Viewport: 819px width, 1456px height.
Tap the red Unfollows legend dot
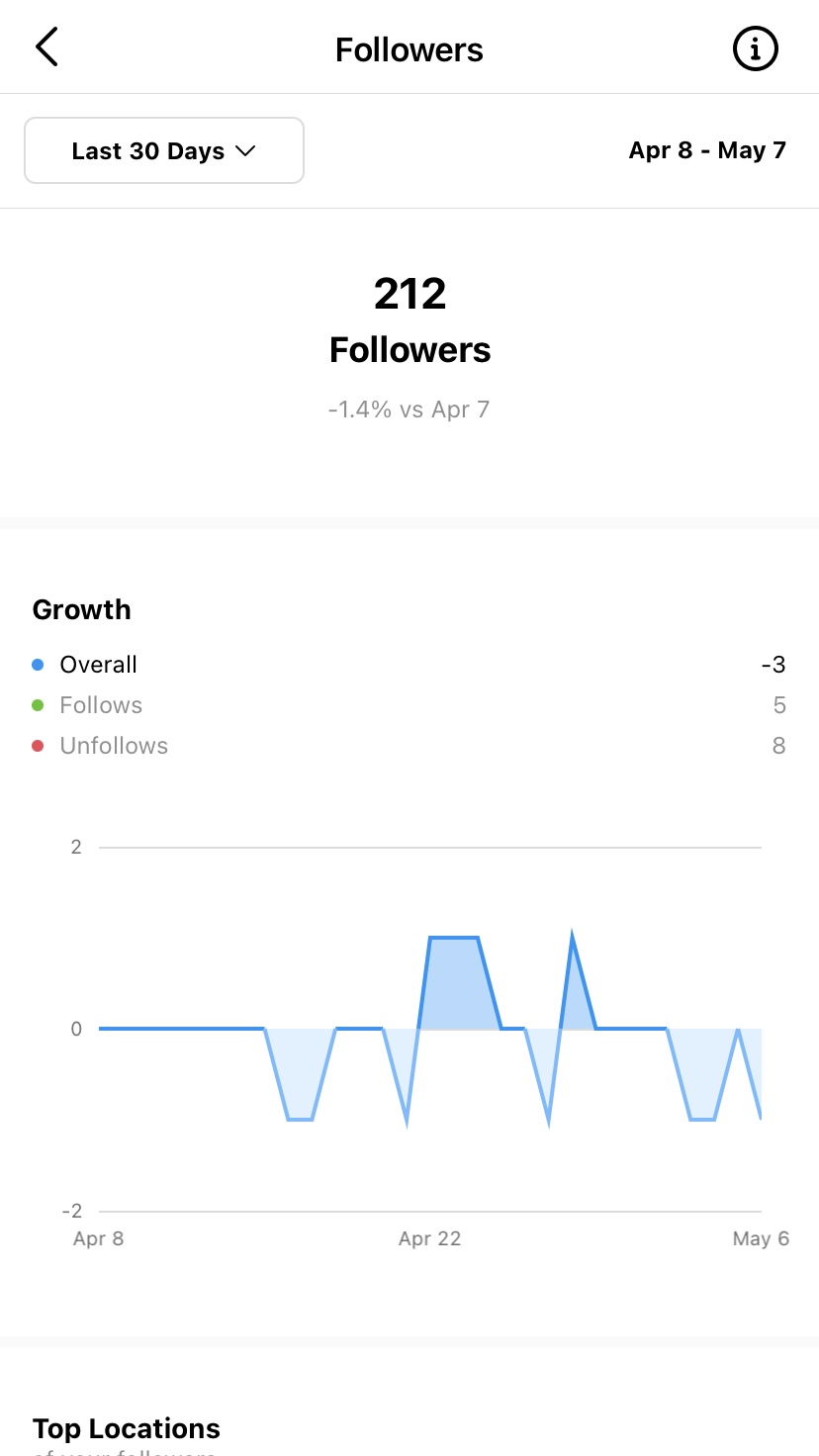click(x=38, y=746)
